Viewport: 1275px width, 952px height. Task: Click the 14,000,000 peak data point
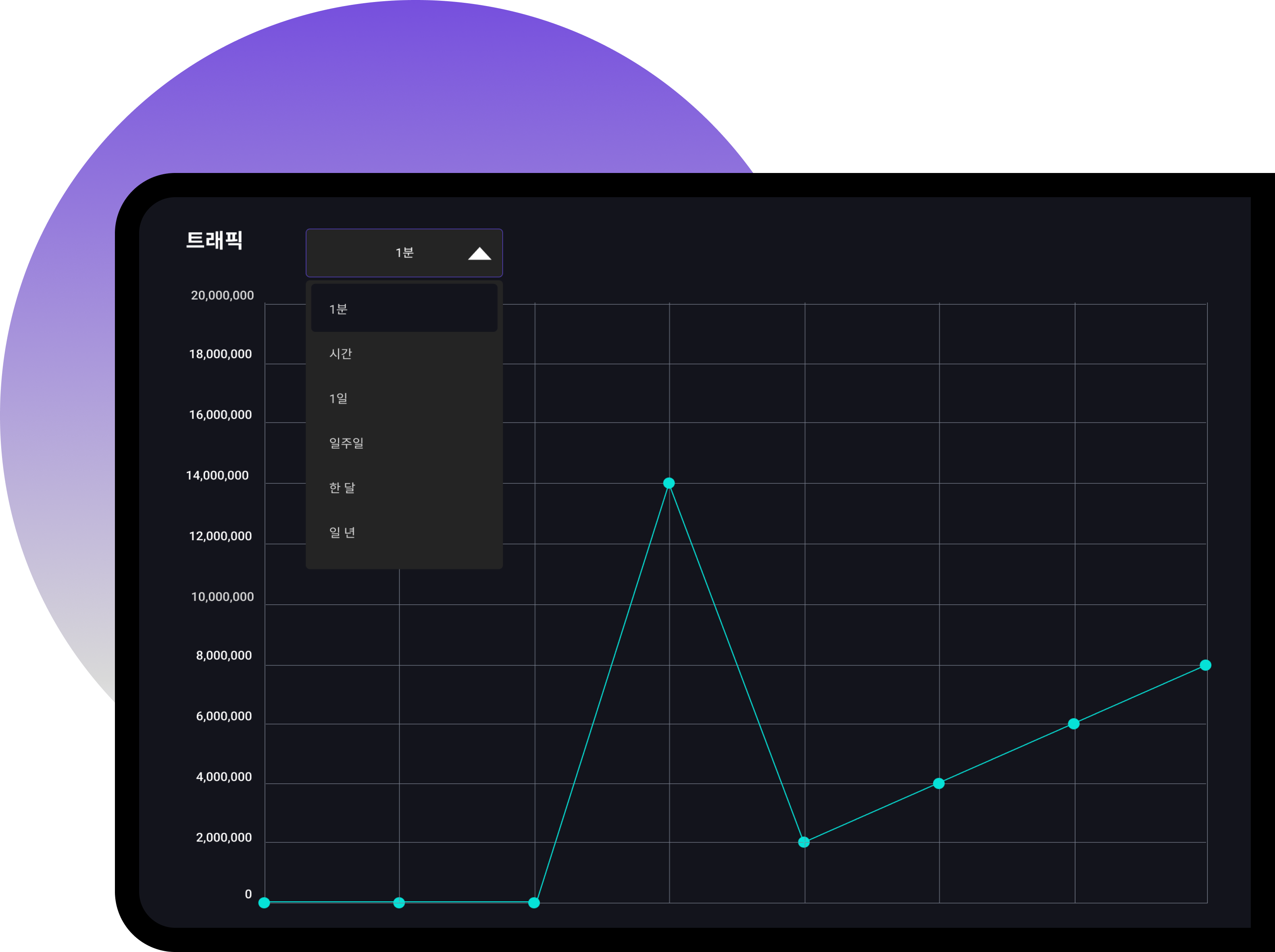669,483
